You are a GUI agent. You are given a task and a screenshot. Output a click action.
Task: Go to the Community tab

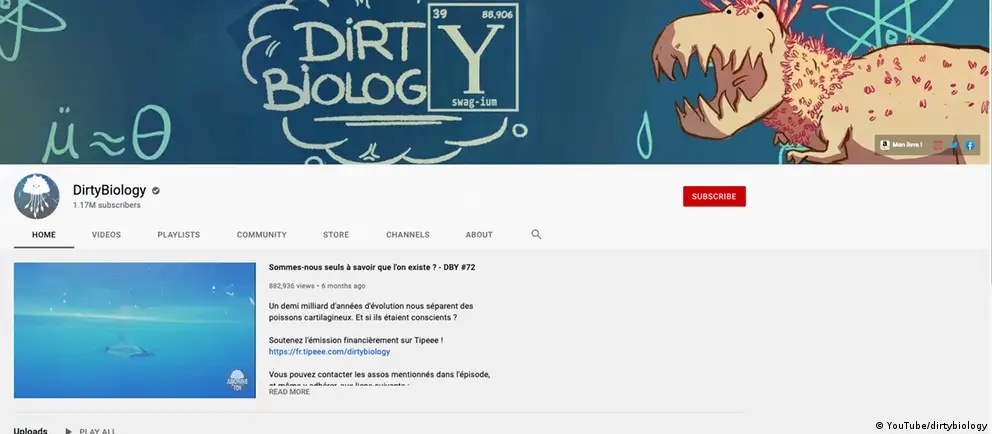[x=261, y=235]
